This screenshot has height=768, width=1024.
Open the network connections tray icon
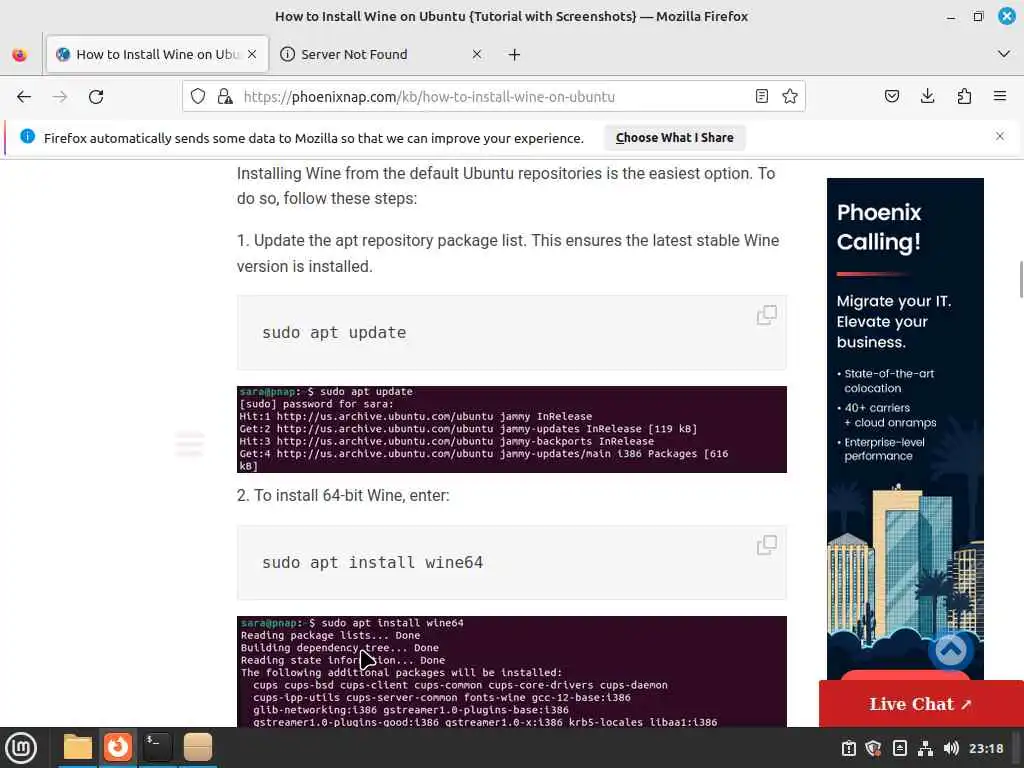pos(925,748)
